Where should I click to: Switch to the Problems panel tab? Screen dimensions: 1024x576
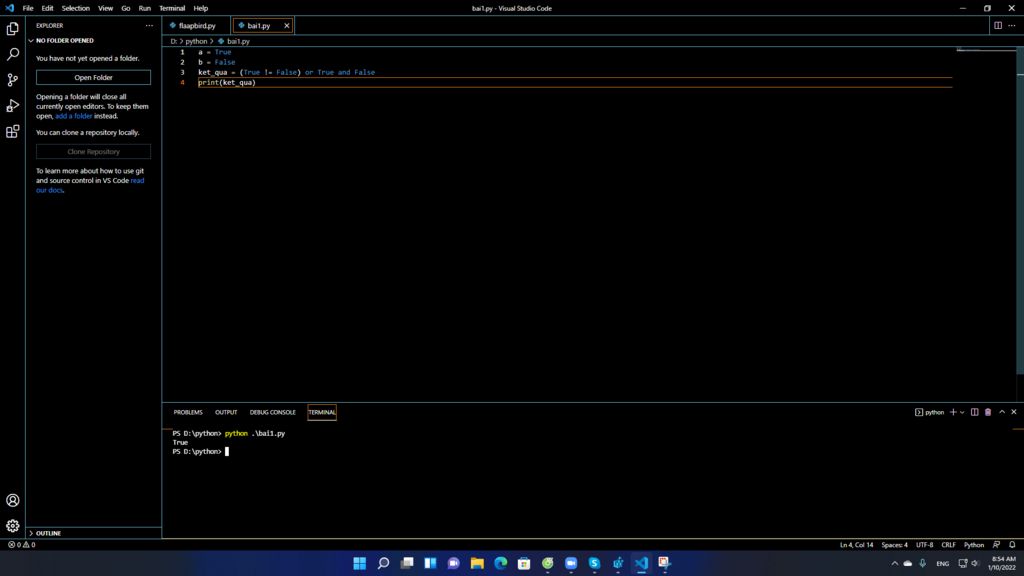point(188,412)
